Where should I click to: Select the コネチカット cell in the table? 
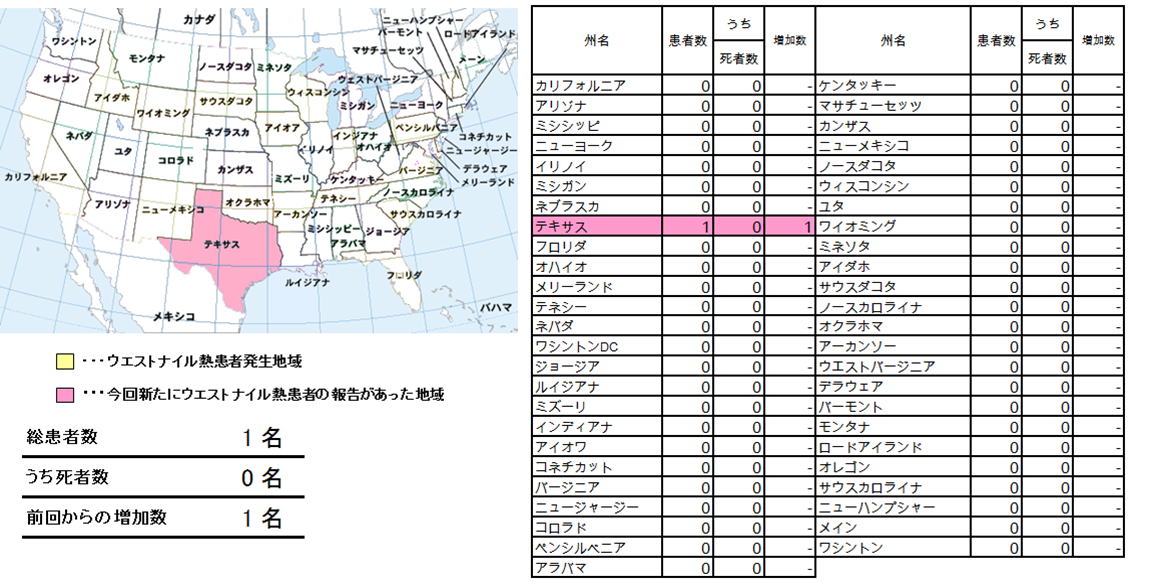click(x=597, y=467)
